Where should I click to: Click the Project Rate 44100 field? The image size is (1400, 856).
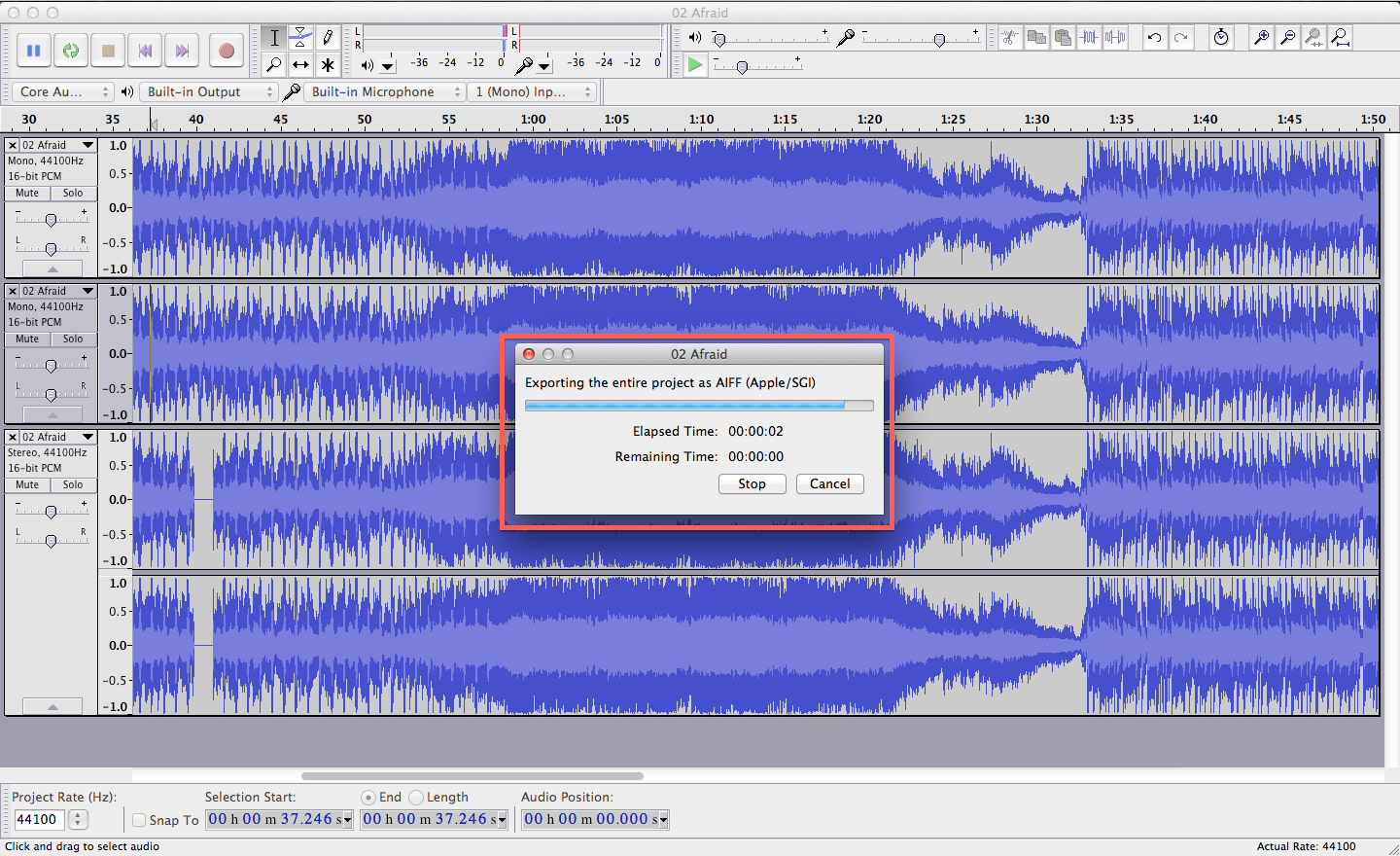(39, 820)
